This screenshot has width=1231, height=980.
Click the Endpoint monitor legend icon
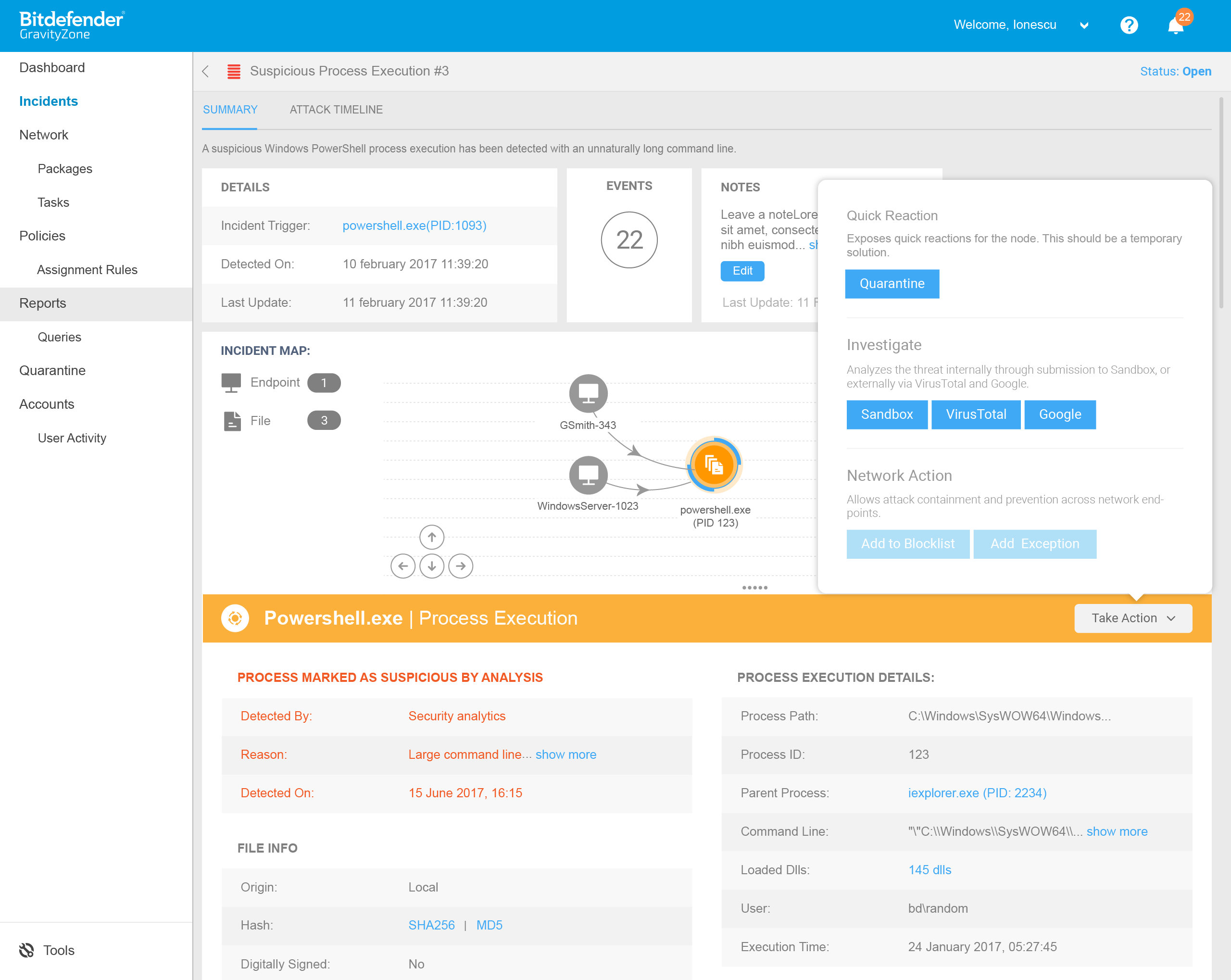(231, 383)
